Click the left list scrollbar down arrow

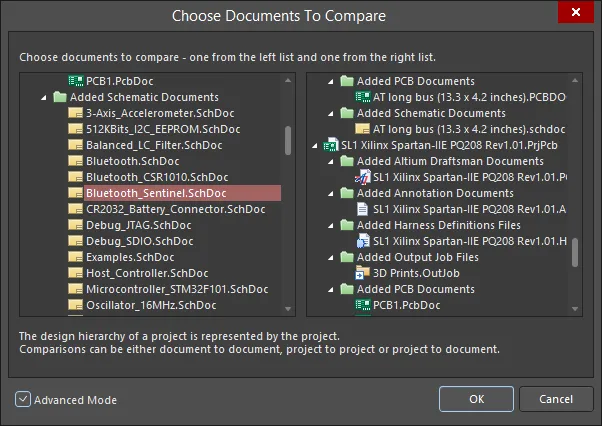click(x=289, y=309)
